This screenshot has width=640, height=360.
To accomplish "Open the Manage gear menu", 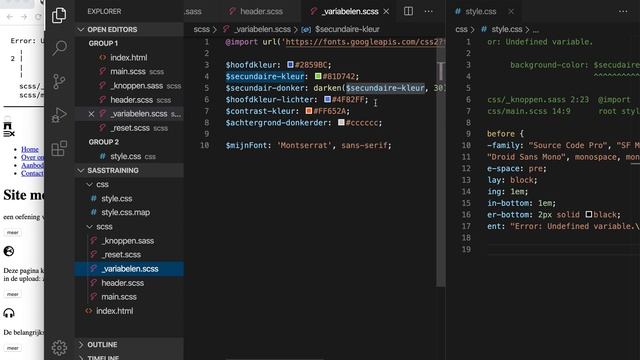I will pos(59,347).
